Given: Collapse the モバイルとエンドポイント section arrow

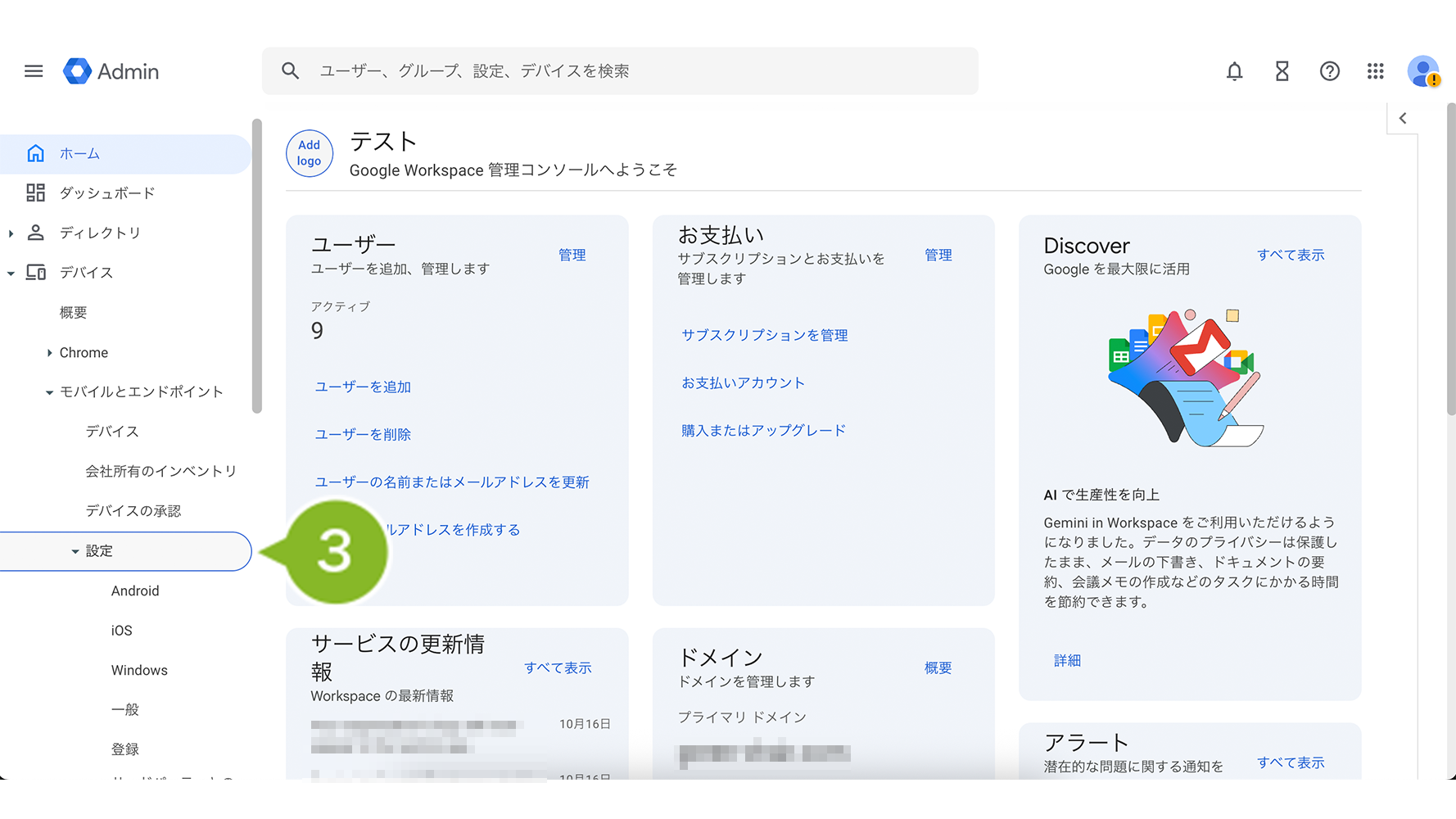Looking at the screenshot, I should (49, 392).
